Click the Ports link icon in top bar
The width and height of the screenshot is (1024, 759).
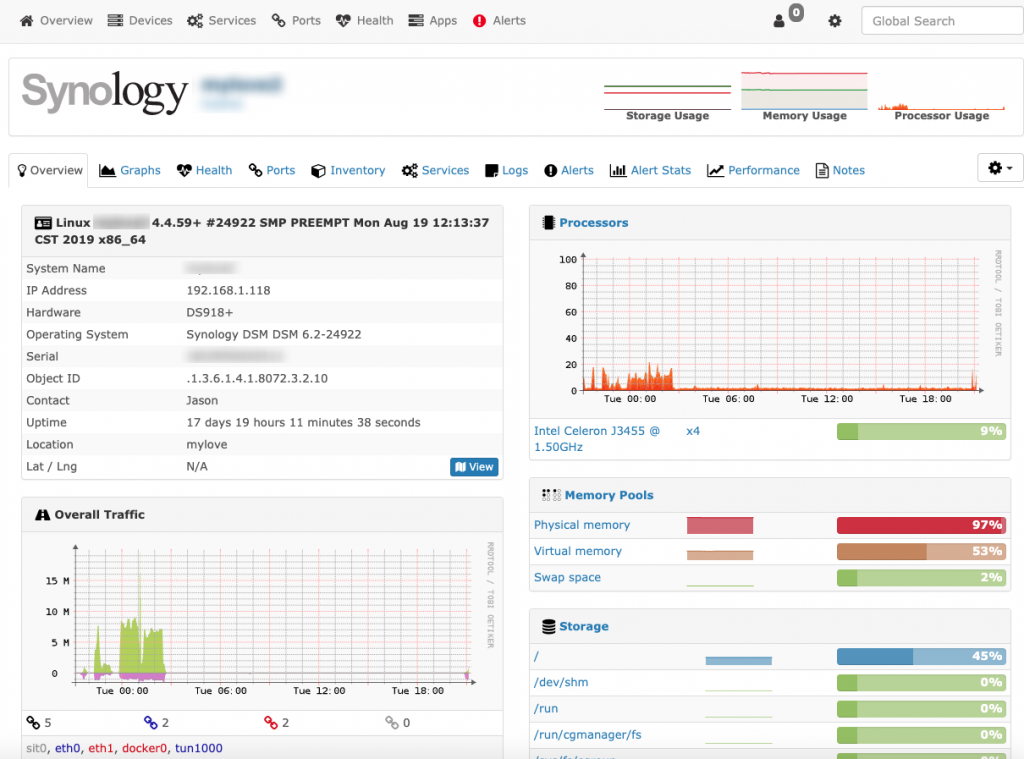[x=279, y=21]
